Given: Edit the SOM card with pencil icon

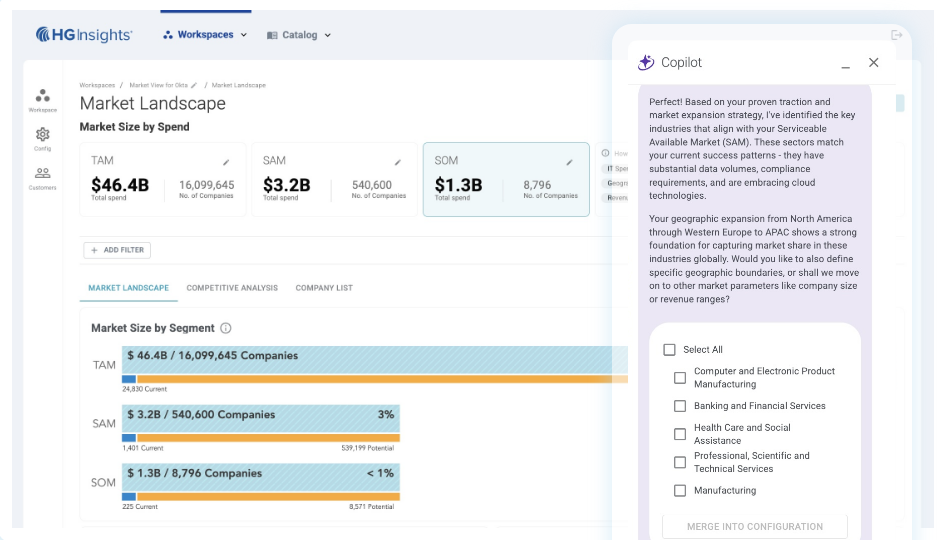Looking at the screenshot, I should tap(570, 162).
